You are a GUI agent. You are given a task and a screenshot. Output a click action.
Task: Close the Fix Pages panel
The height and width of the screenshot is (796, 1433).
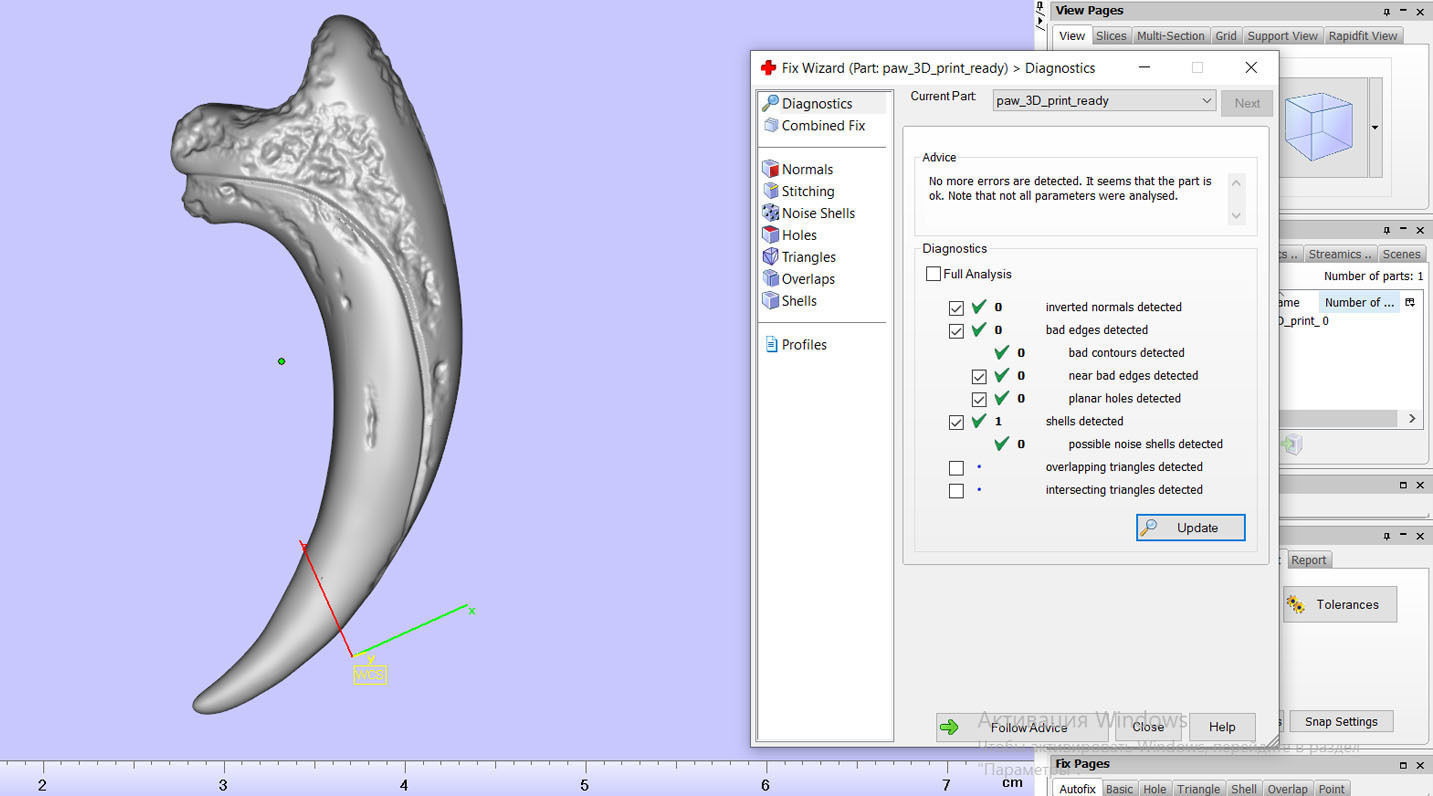pos(1421,765)
